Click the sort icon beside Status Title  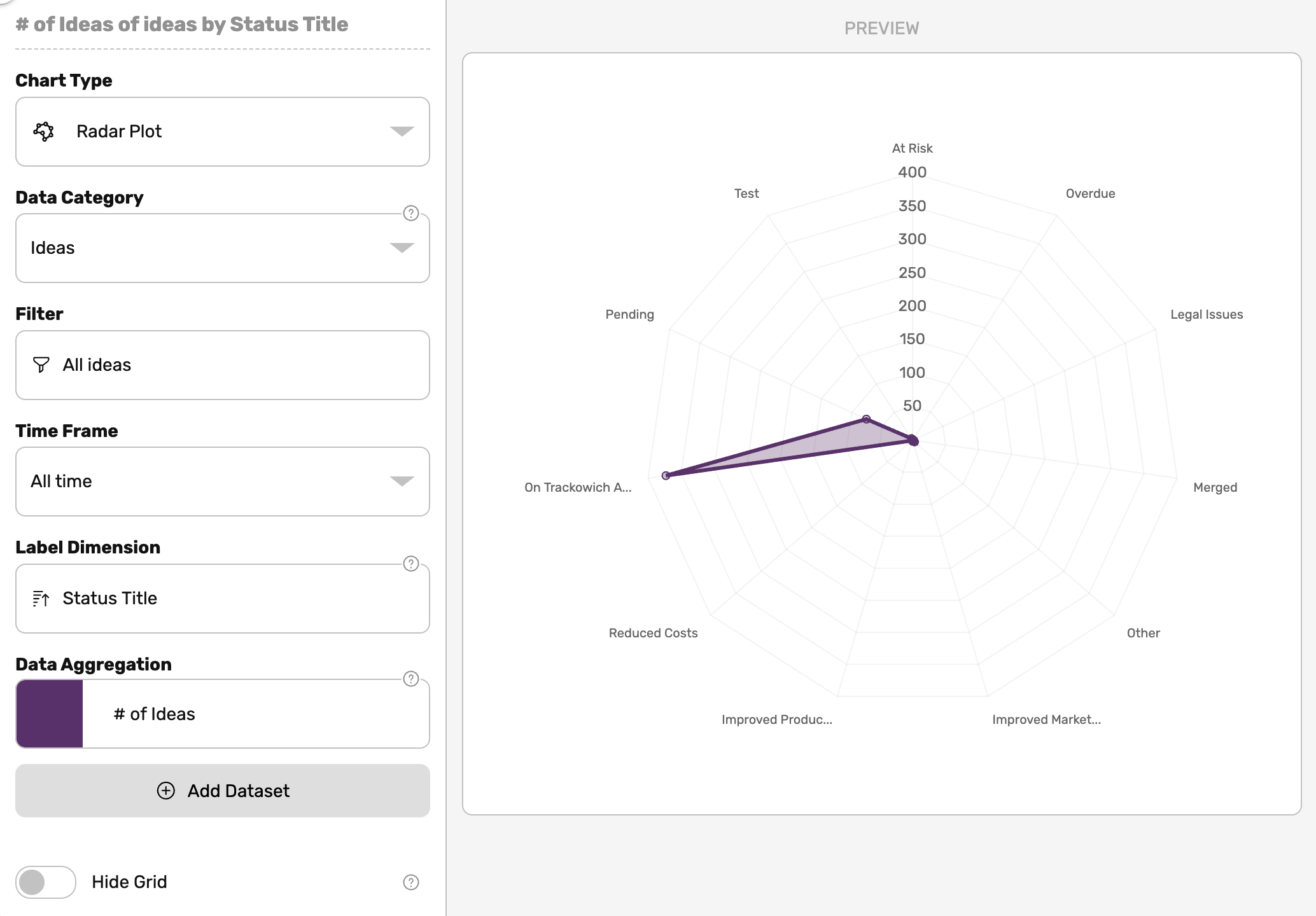pos(41,599)
